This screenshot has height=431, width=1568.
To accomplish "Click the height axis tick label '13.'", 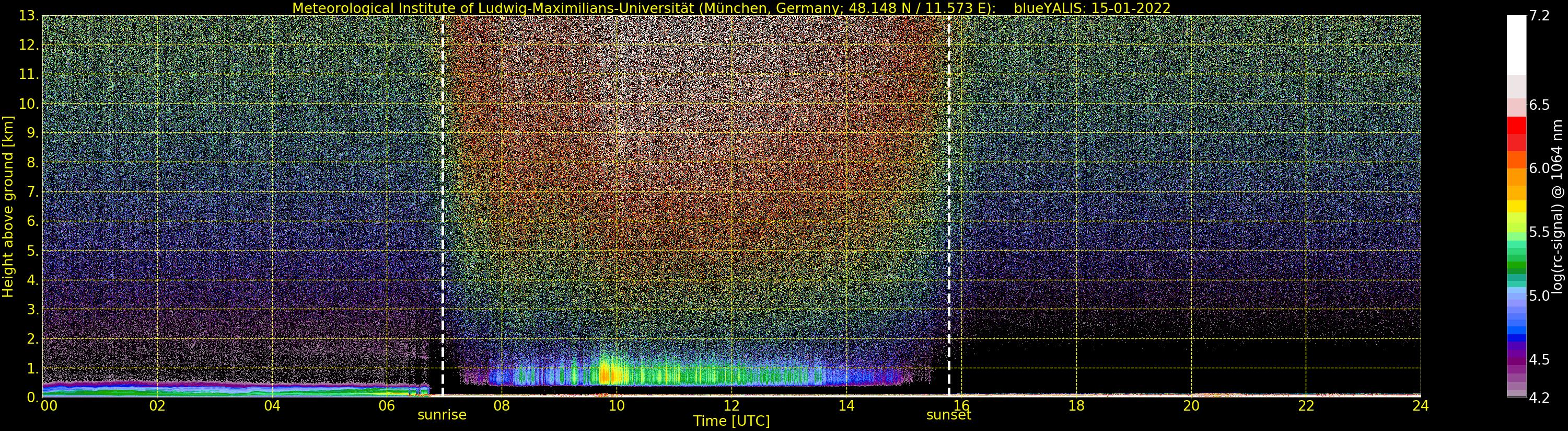I will coord(29,16).
